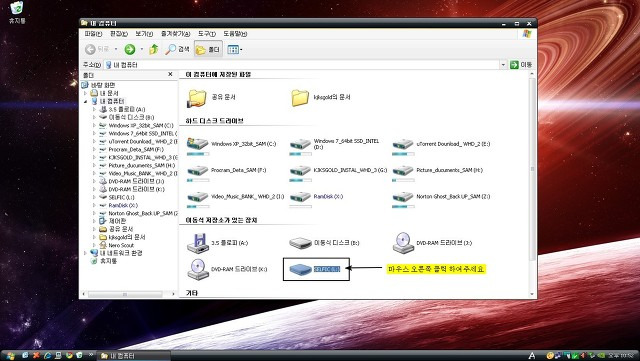Viewport: 640px width, 361px height.
Task: Select the Program_Data_SAM (F:) drive icon
Action: pyautogui.click(x=198, y=170)
